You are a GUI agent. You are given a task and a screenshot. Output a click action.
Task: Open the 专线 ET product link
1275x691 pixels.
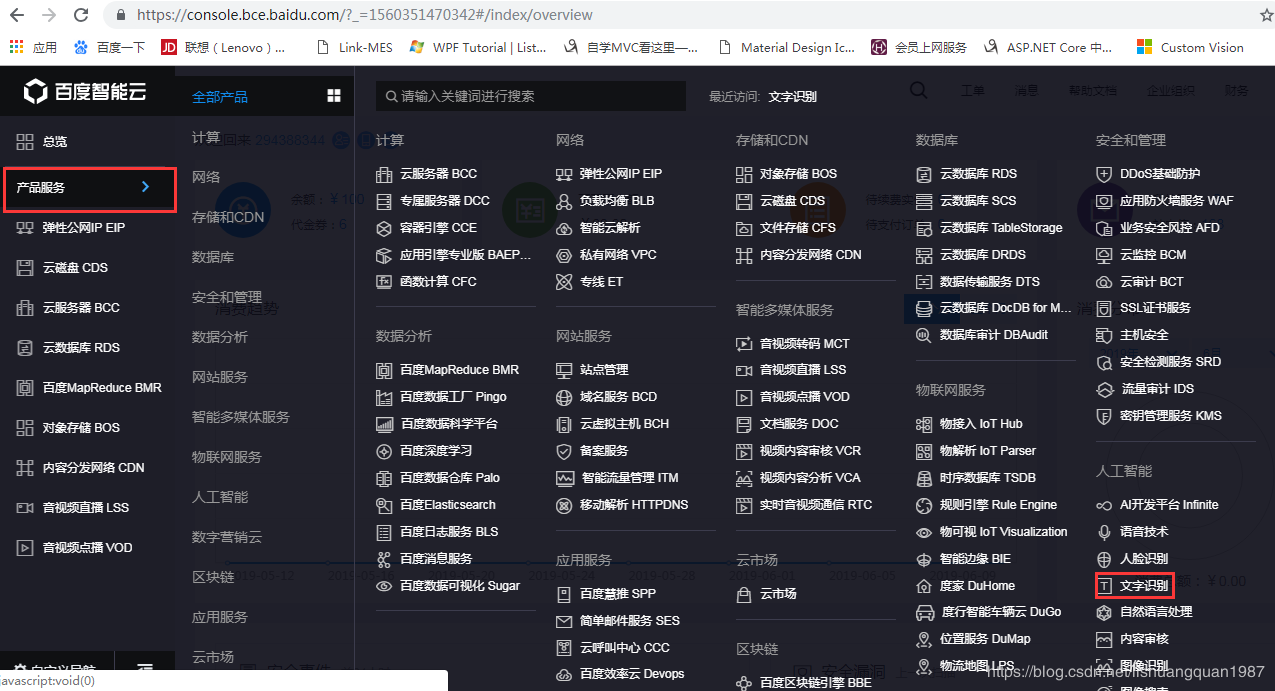[x=601, y=282]
